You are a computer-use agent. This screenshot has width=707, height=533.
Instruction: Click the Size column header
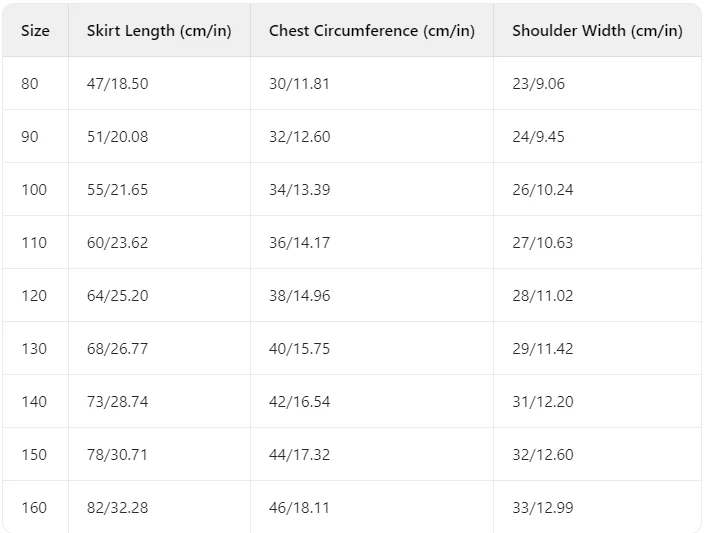[x=35, y=31]
